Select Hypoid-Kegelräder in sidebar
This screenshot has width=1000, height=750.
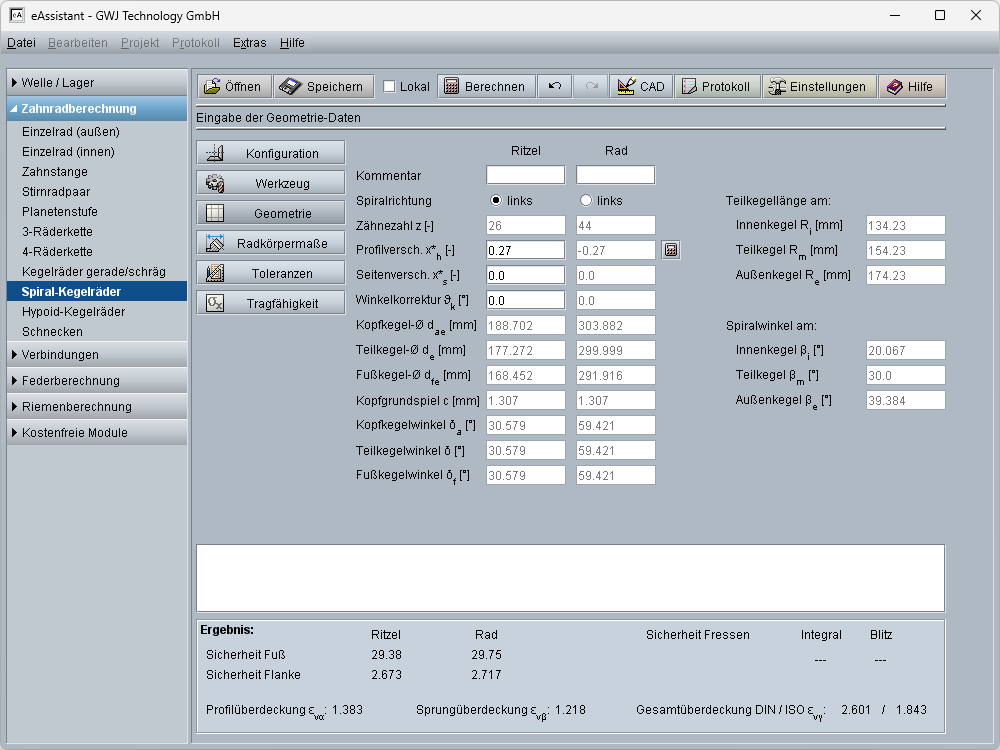pyautogui.click(x=74, y=312)
